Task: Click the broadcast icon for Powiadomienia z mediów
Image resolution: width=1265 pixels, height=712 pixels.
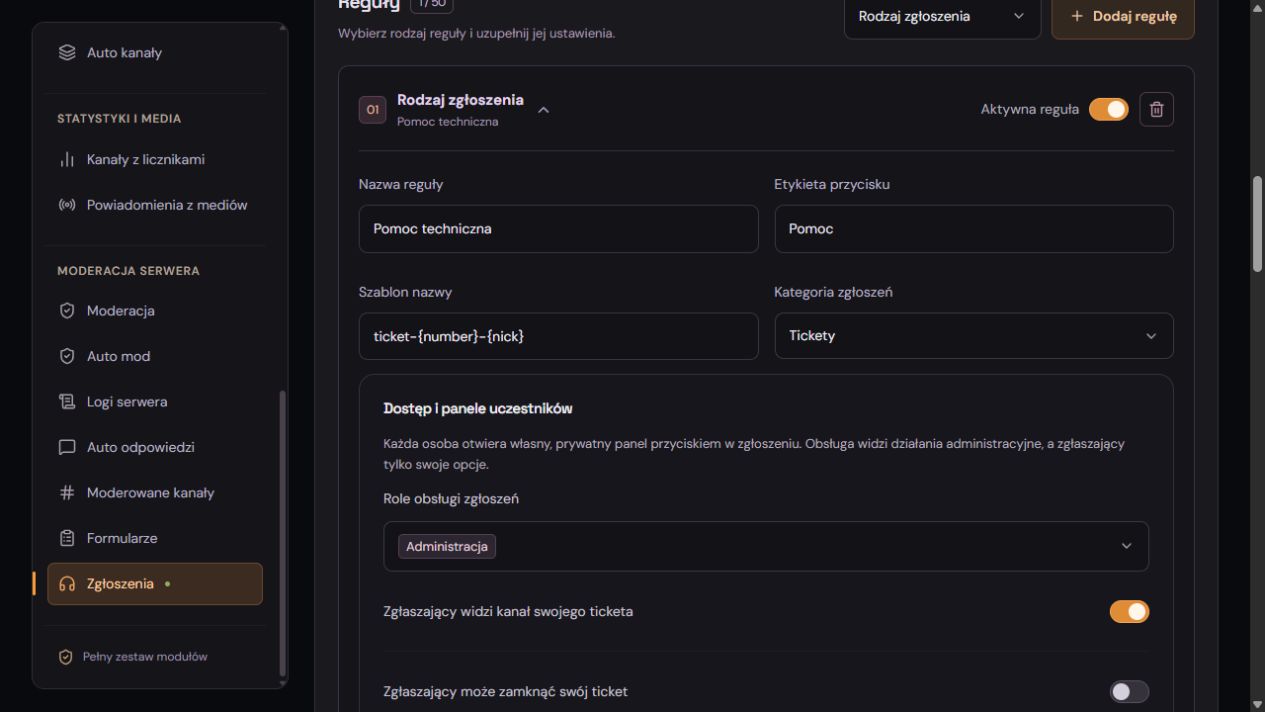Action: [x=68, y=206]
